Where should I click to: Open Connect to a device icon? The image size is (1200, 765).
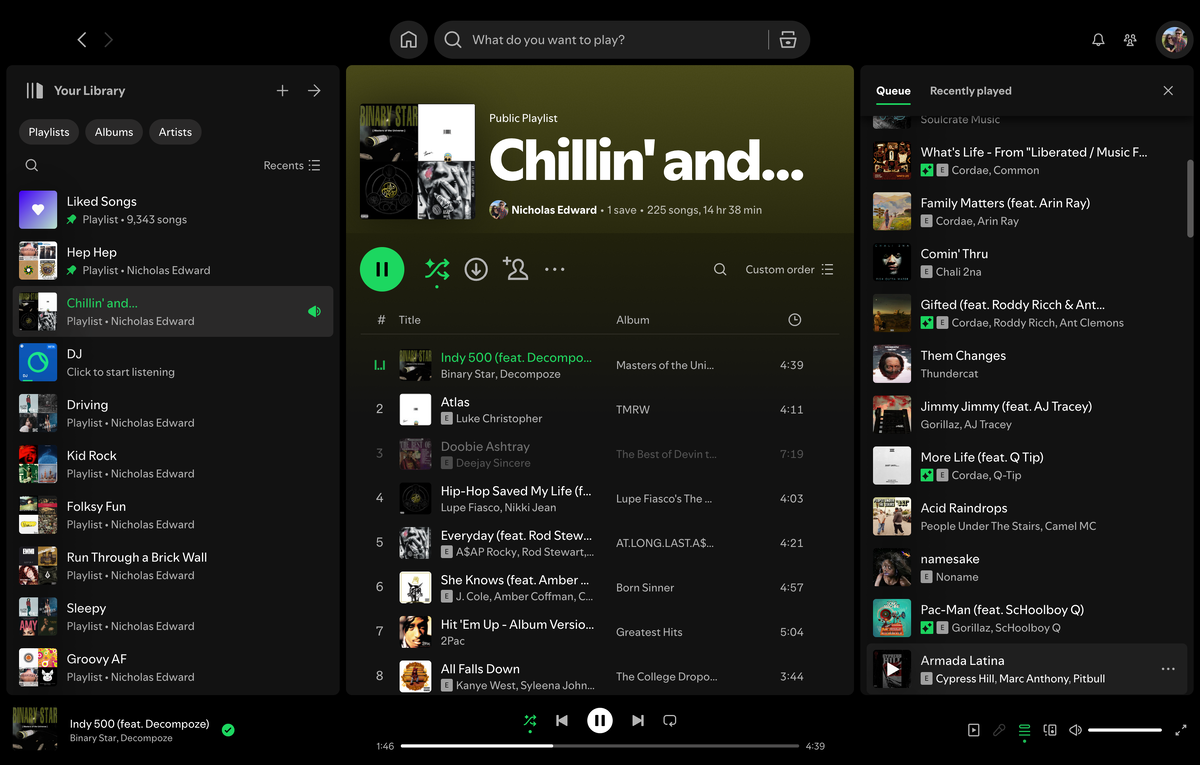[1050, 730]
